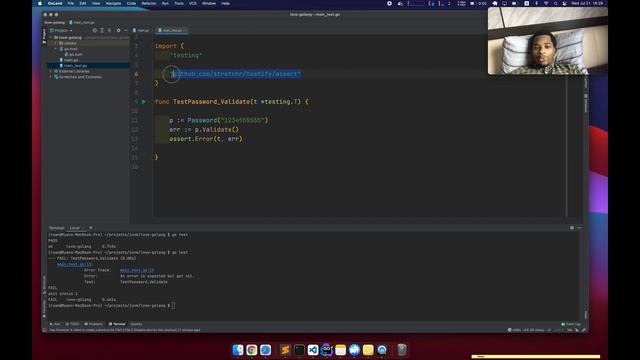Collapse the go.mod tree node
Viewport: 640px width, 360px height.
[56, 49]
